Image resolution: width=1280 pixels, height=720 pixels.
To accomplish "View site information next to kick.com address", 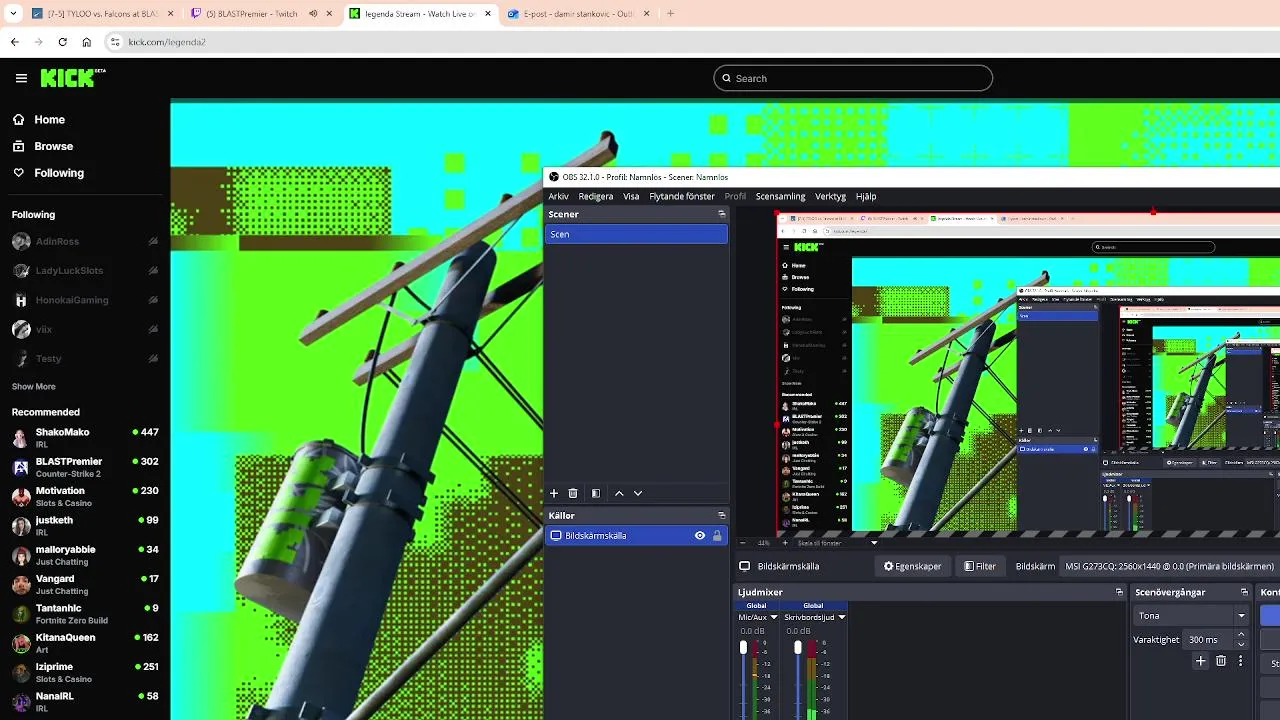I will (x=115, y=42).
